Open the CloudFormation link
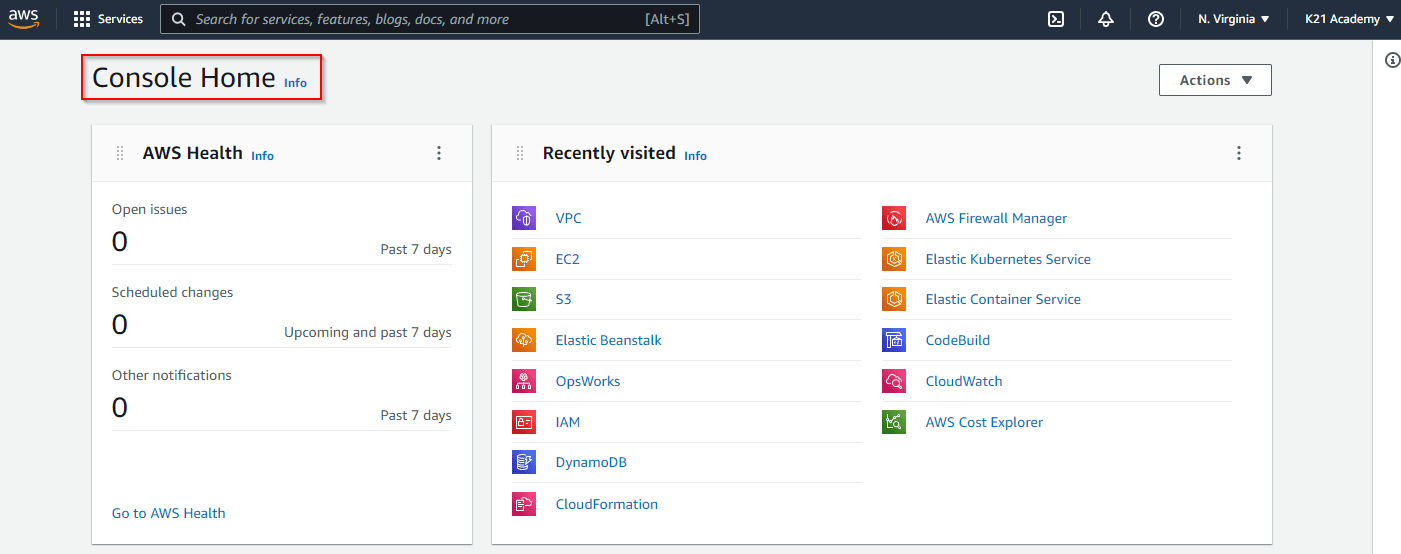This screenshot has width=1401, height=554. pyautogui.click(x=606, y=504)
